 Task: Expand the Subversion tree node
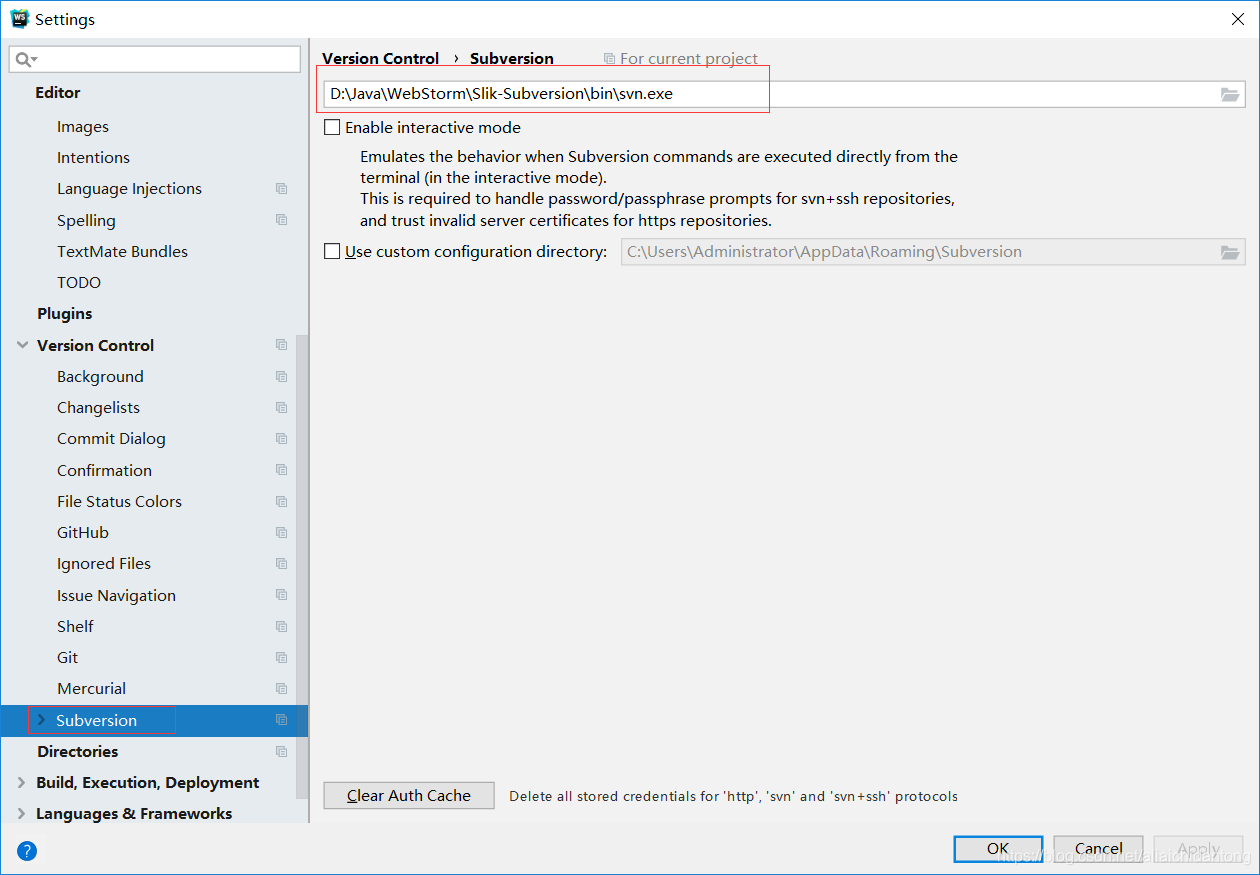pyautogui.click(x=41, y=720)
